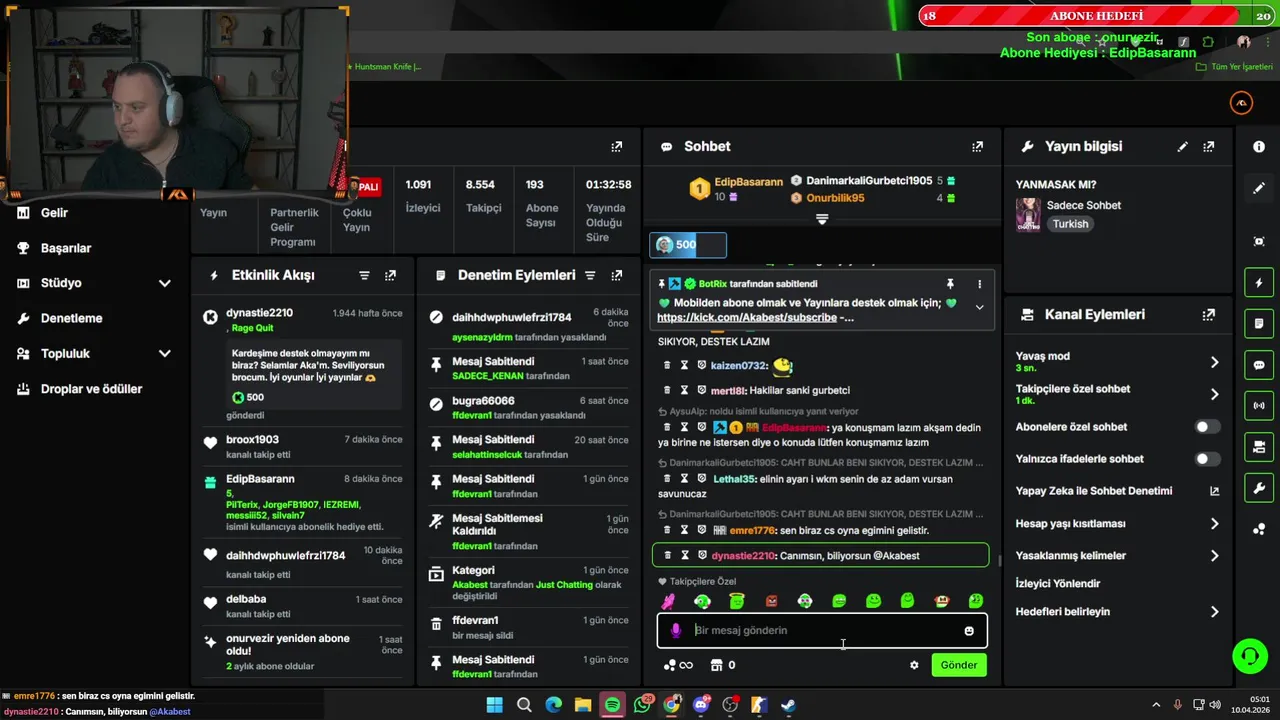Pop out the Kanal Eylemleri panel
Screen dimensions: 1280x720
(1208, 314)
